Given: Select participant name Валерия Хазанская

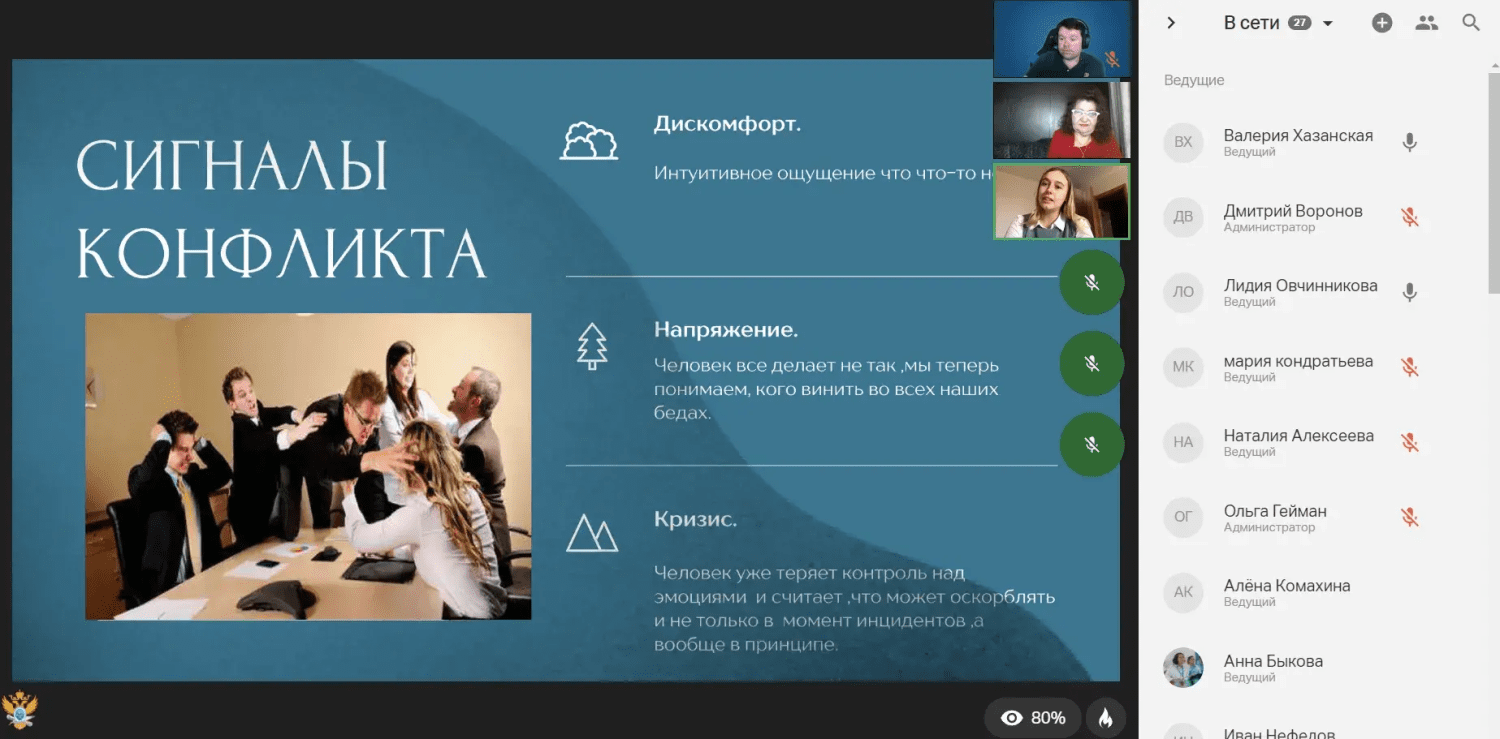Looking at the screenshot, I should pyautogui.click(x=1298, y=135).
